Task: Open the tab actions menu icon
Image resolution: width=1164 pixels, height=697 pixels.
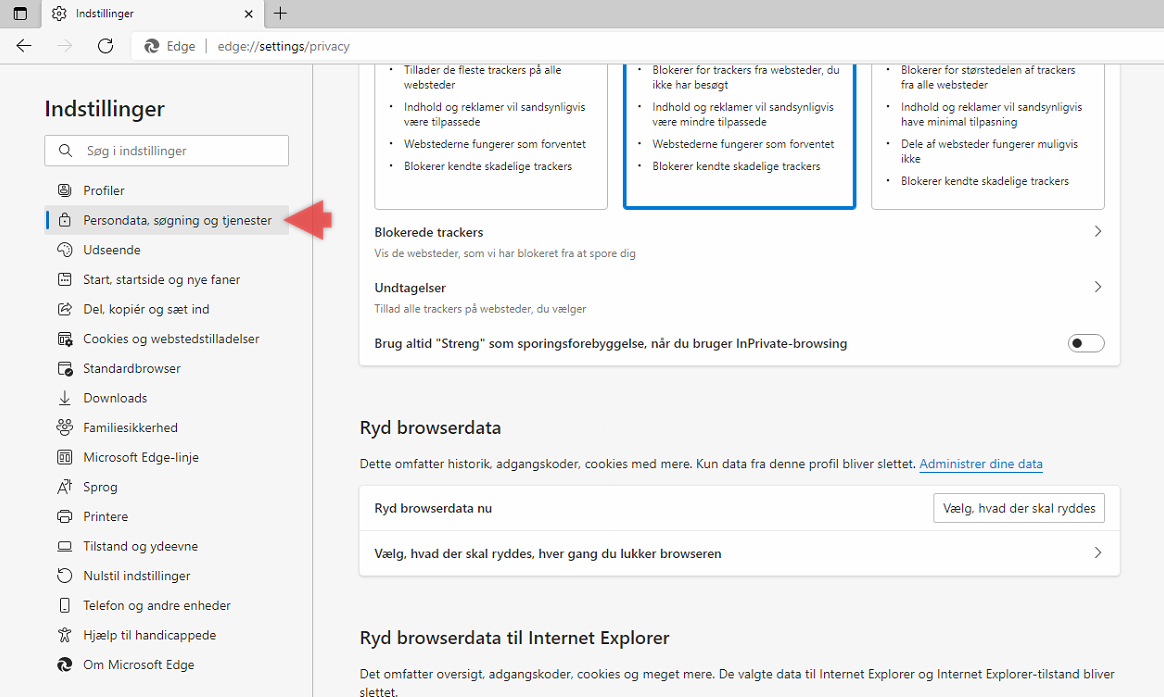Action: 20,13
